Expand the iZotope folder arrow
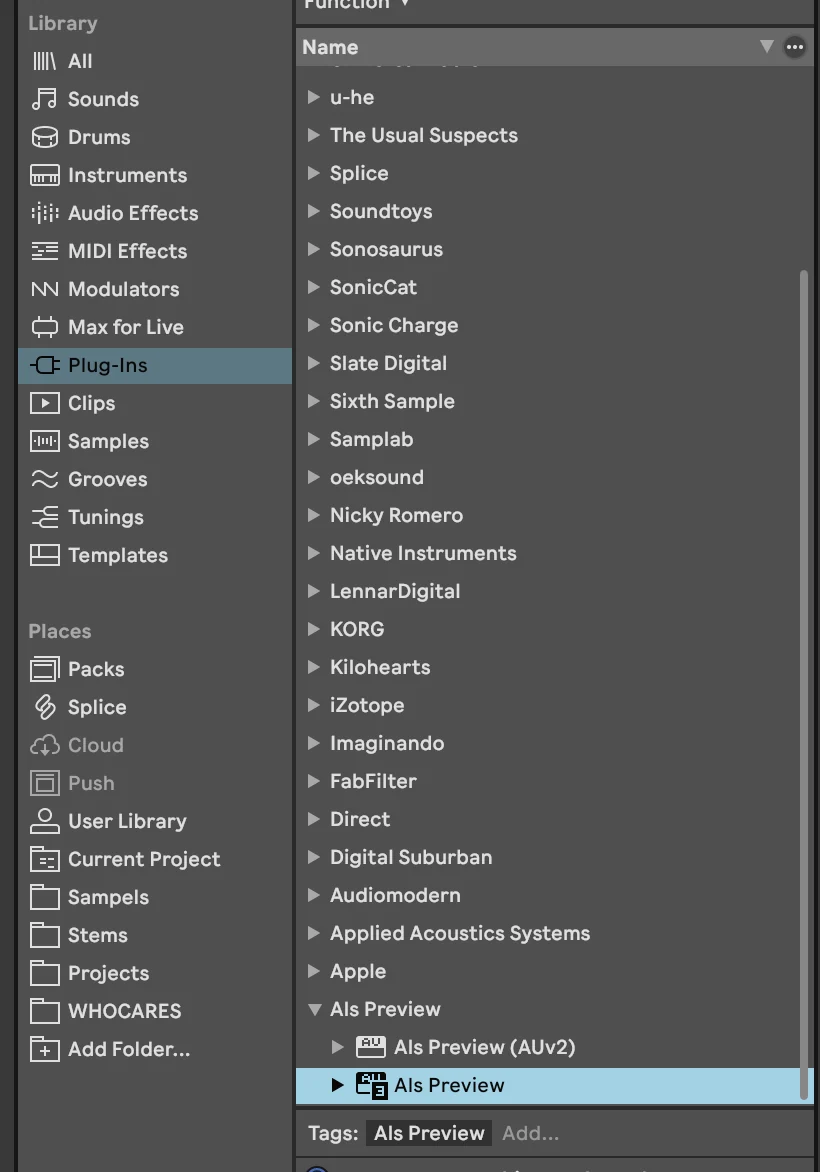Viewport: 820px width, 1172px height. [314, 704]
